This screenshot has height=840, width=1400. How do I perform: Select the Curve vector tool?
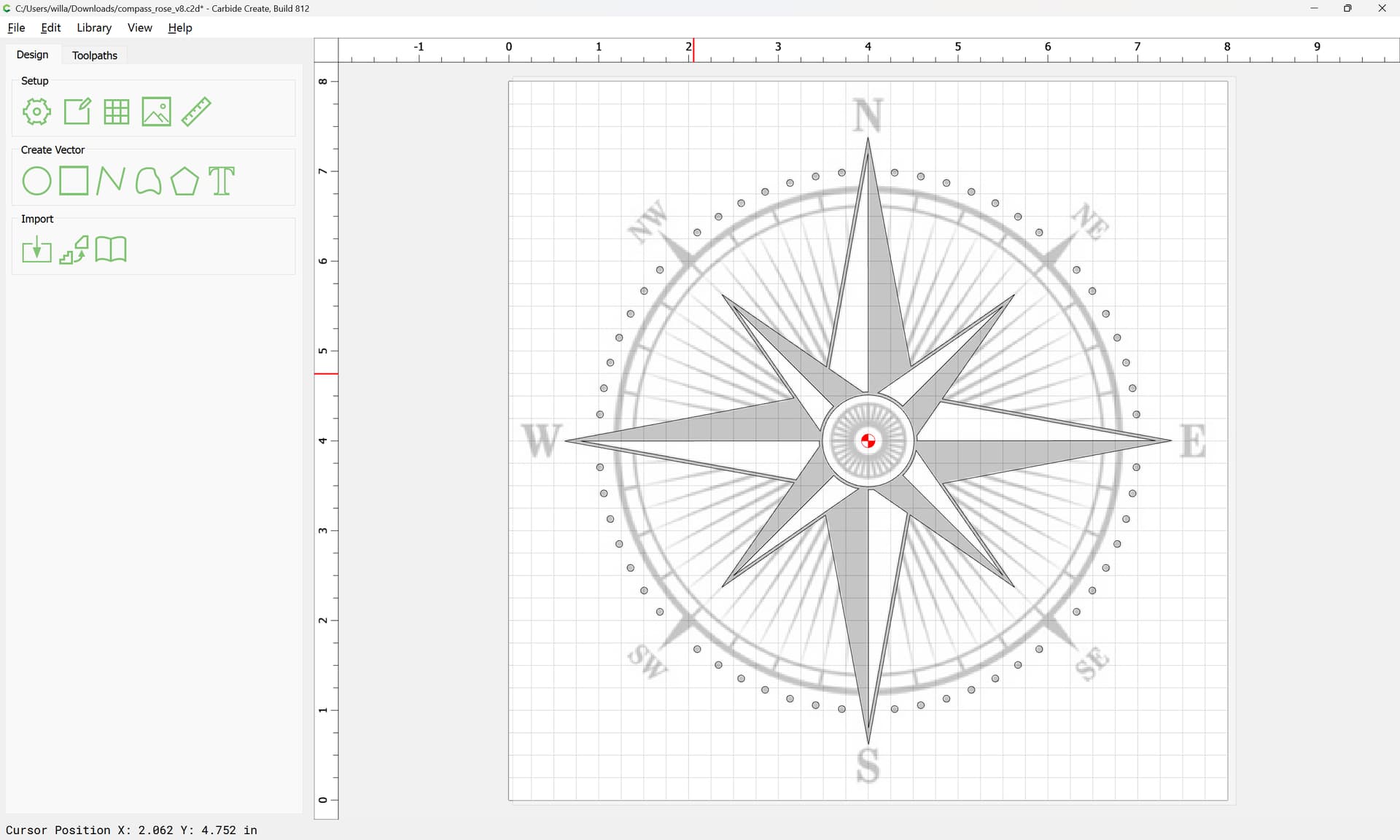click(x=148, y=181)
